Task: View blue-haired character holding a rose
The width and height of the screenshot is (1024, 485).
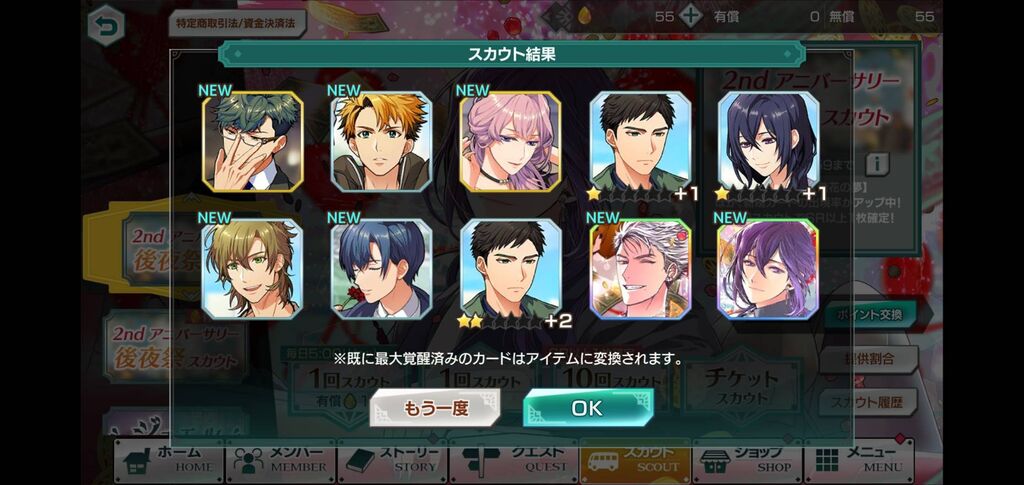Action: tap(381, 269)
